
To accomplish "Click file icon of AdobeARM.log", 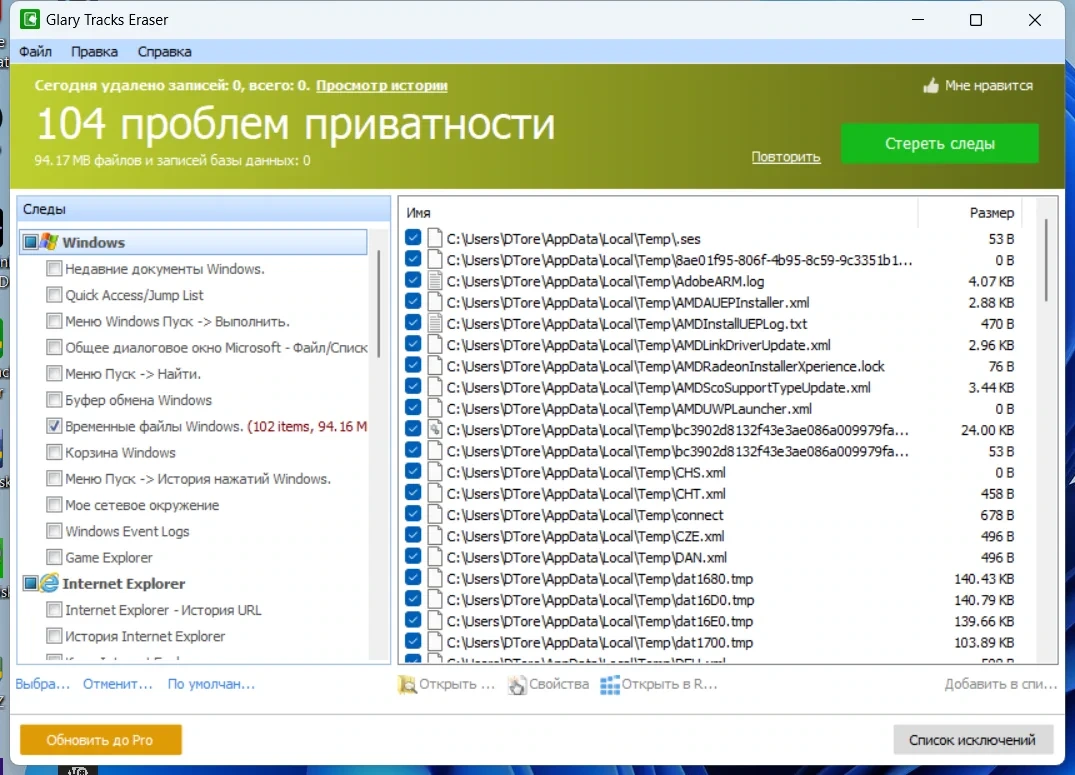I will click(434, 281).
